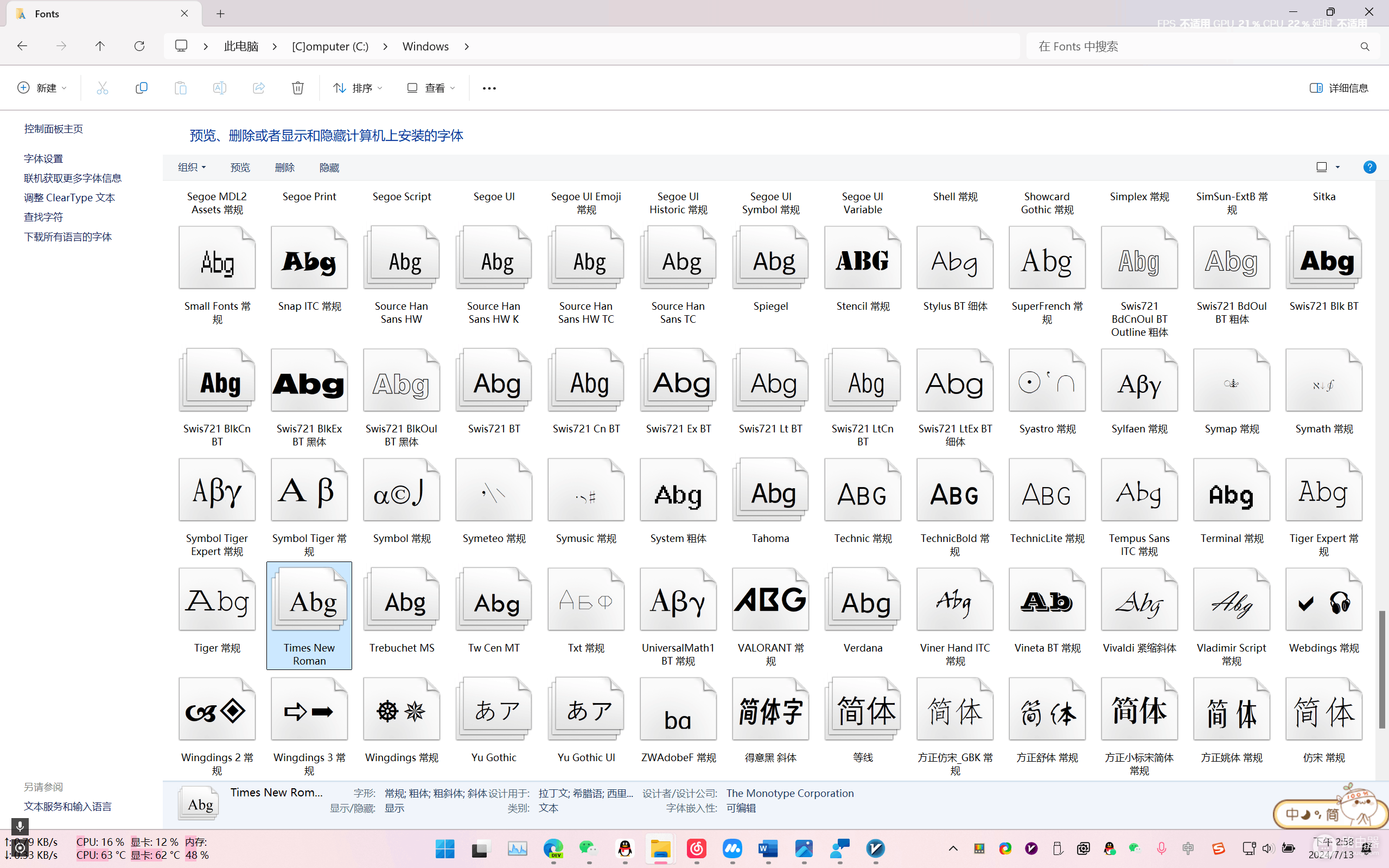
Task: Click the Delete trash can icon
Action: (x=297, y=88)
